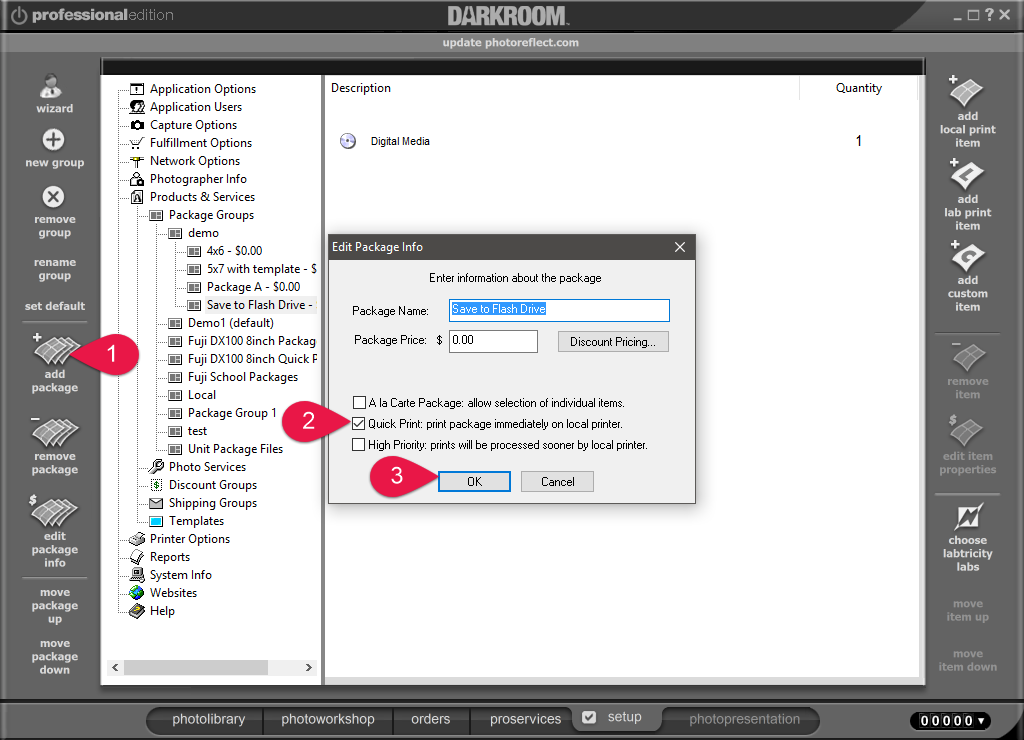The width and height of the screenshot is (1024, 740).
Task: Close the Edit Package Info dialog
Action: (x=680, y=247)
